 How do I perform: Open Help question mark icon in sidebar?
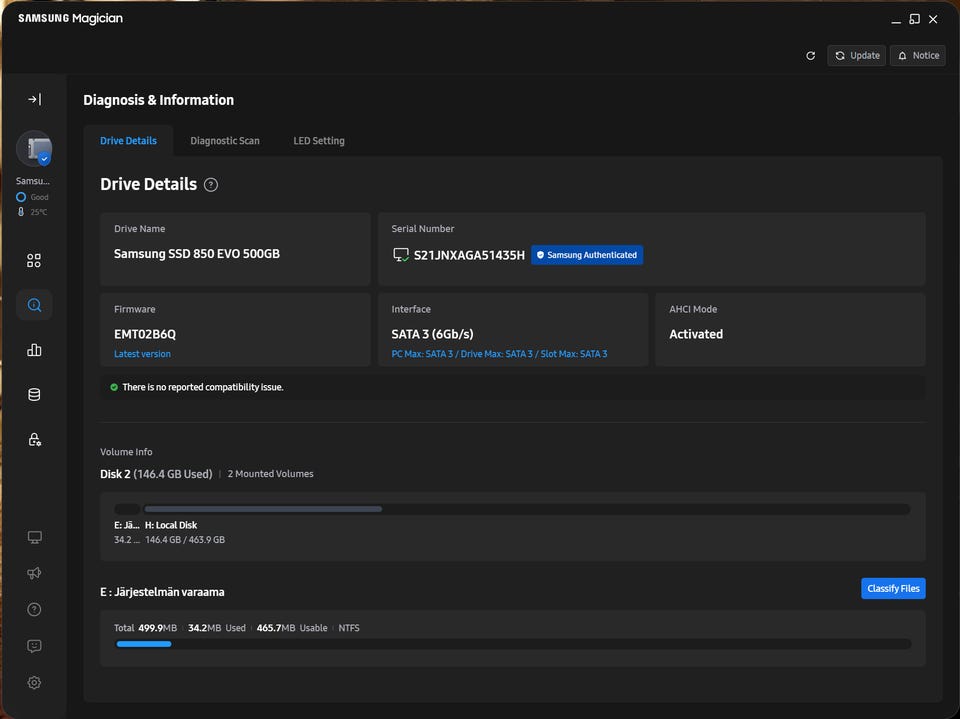coord(34,609)
